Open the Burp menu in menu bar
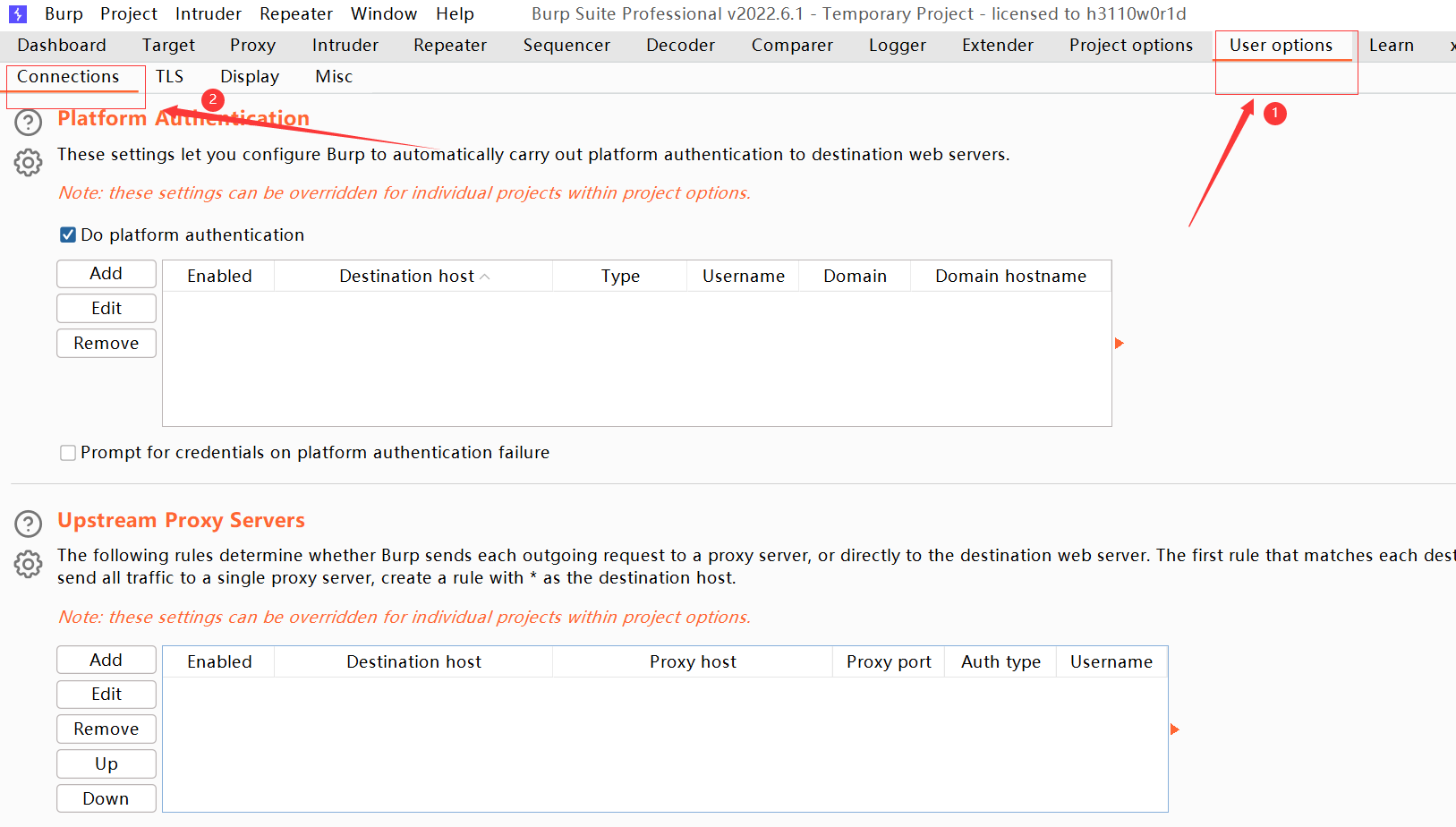The width and height of the screenshot is (1456, 827). pyautogui.click(x=64, y=14)
